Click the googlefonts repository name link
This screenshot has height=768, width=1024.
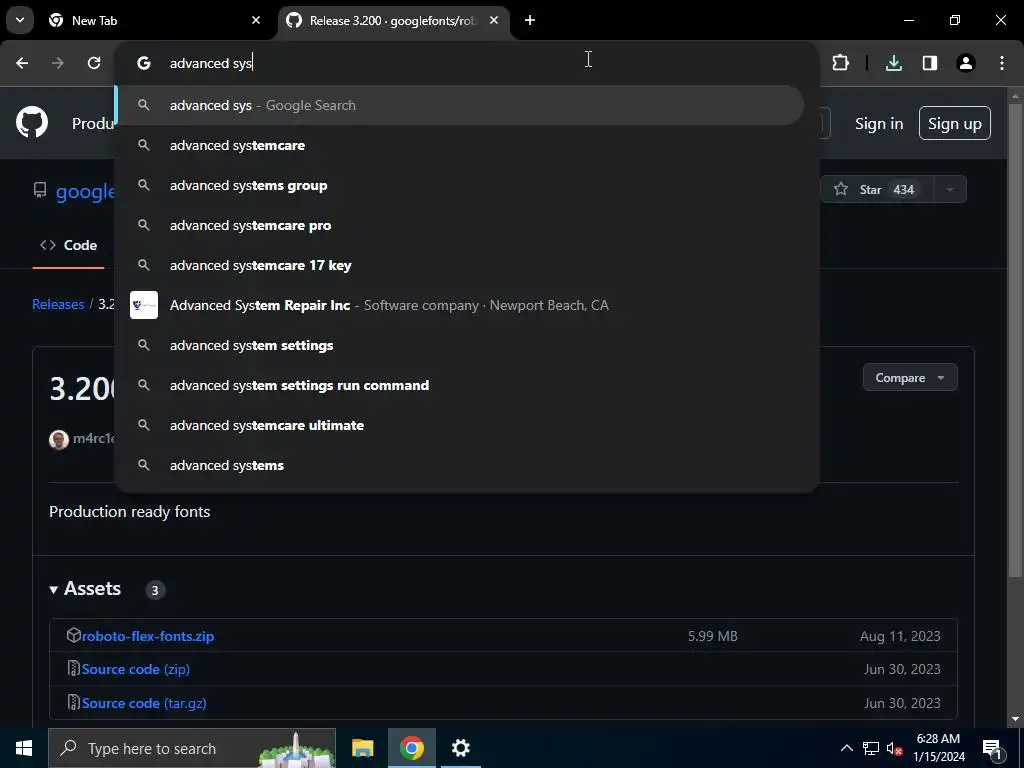pos(85,191)
